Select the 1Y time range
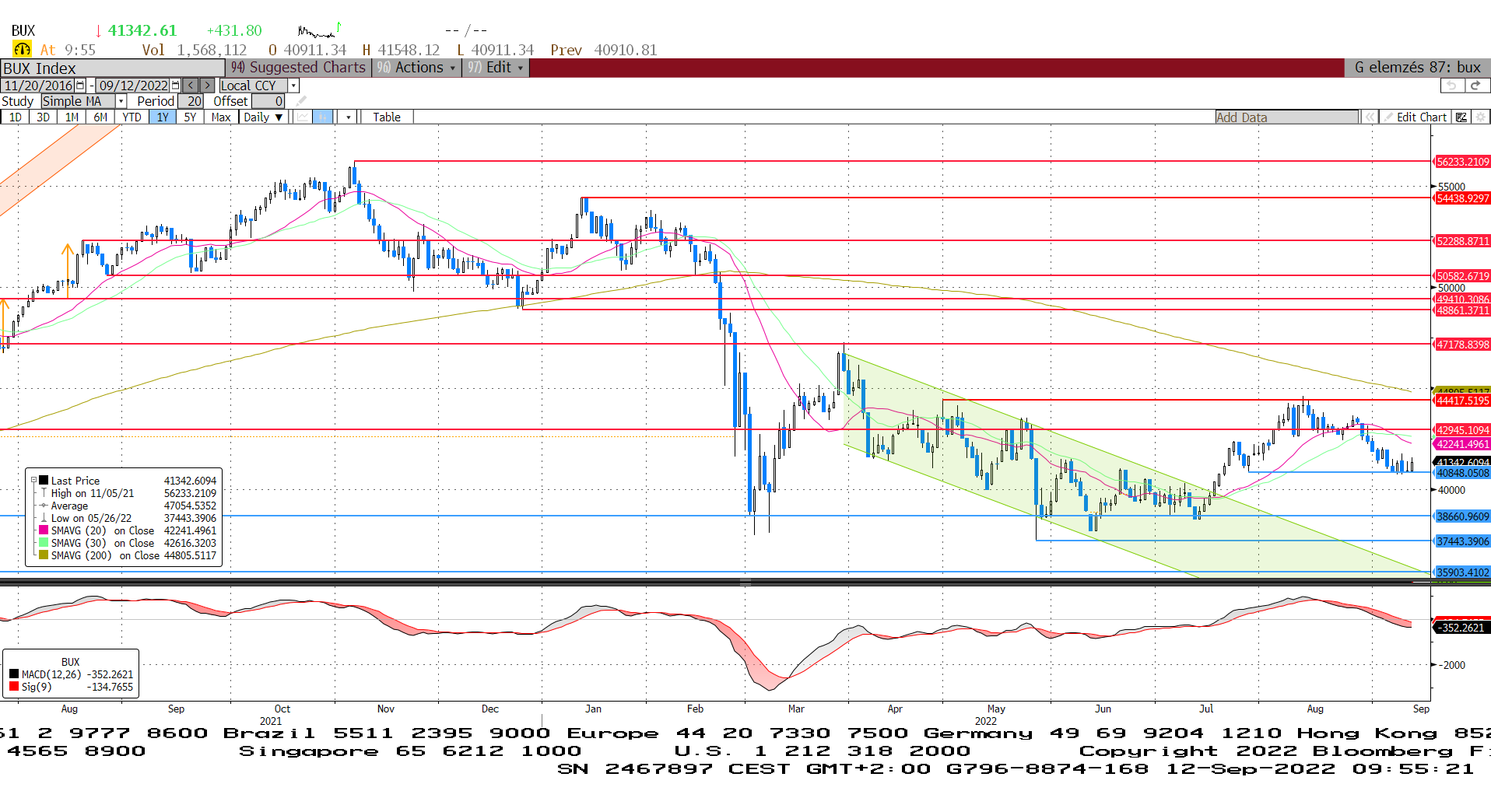The width and height of the screenshot is (1491, 812). (x=162, y=117)
